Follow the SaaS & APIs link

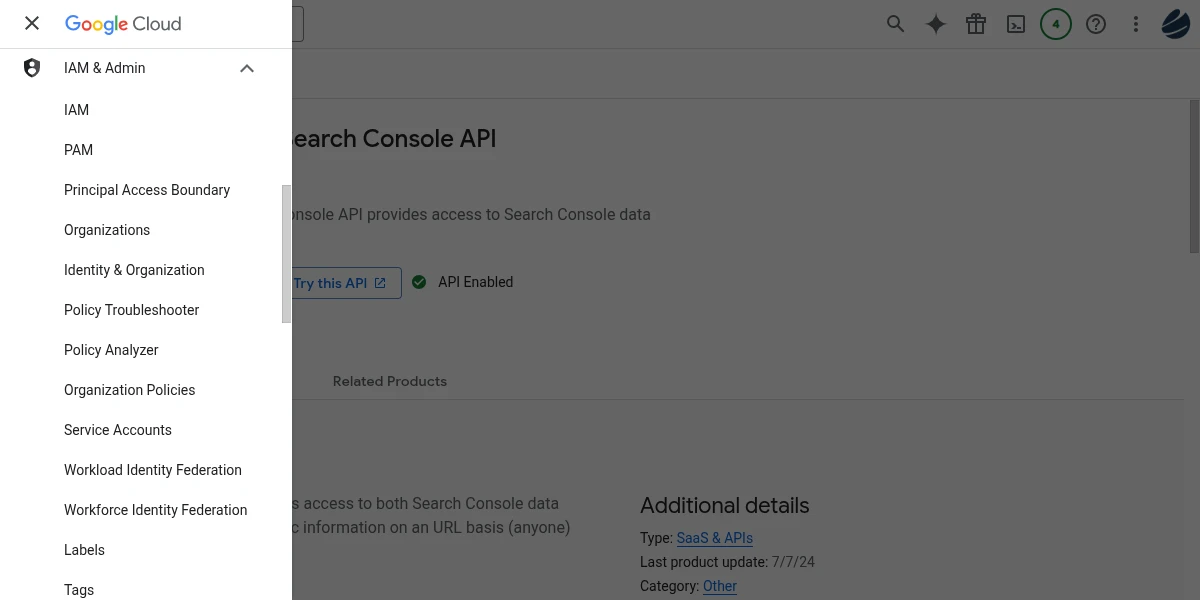tap(714, 538)
